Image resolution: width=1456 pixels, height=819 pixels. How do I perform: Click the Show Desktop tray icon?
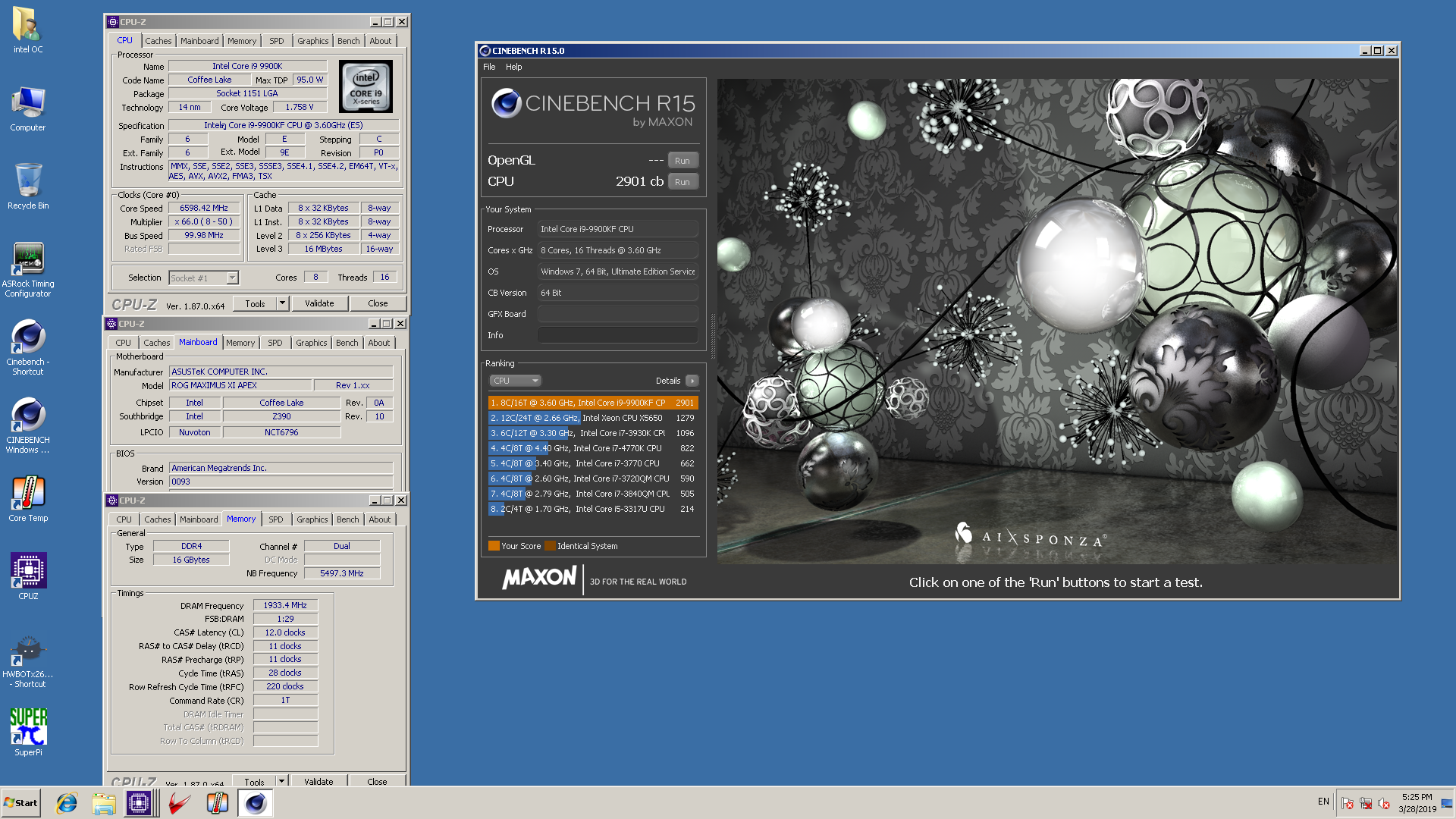coord(1447,803)
